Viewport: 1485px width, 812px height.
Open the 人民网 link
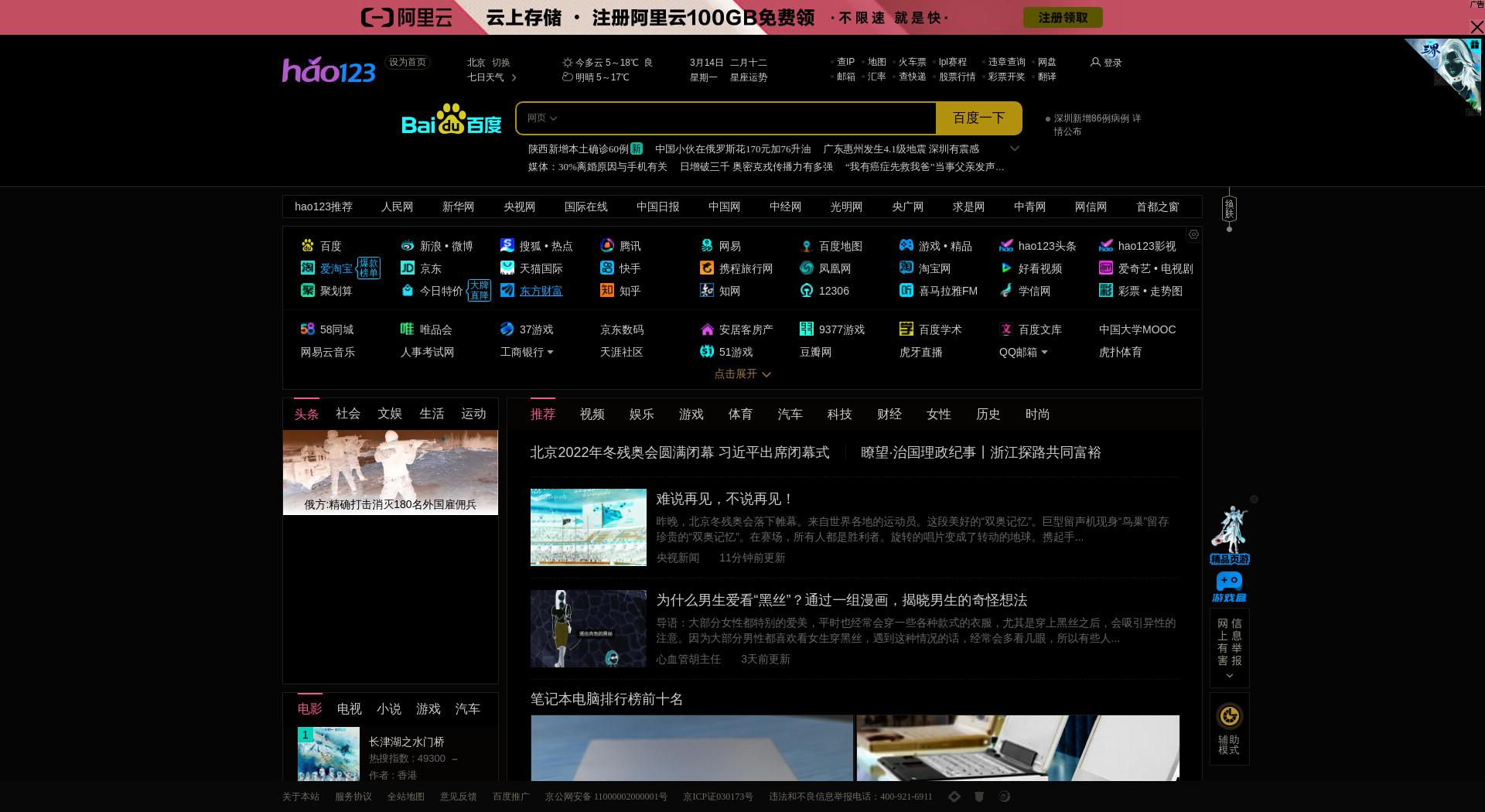[398, 207]
